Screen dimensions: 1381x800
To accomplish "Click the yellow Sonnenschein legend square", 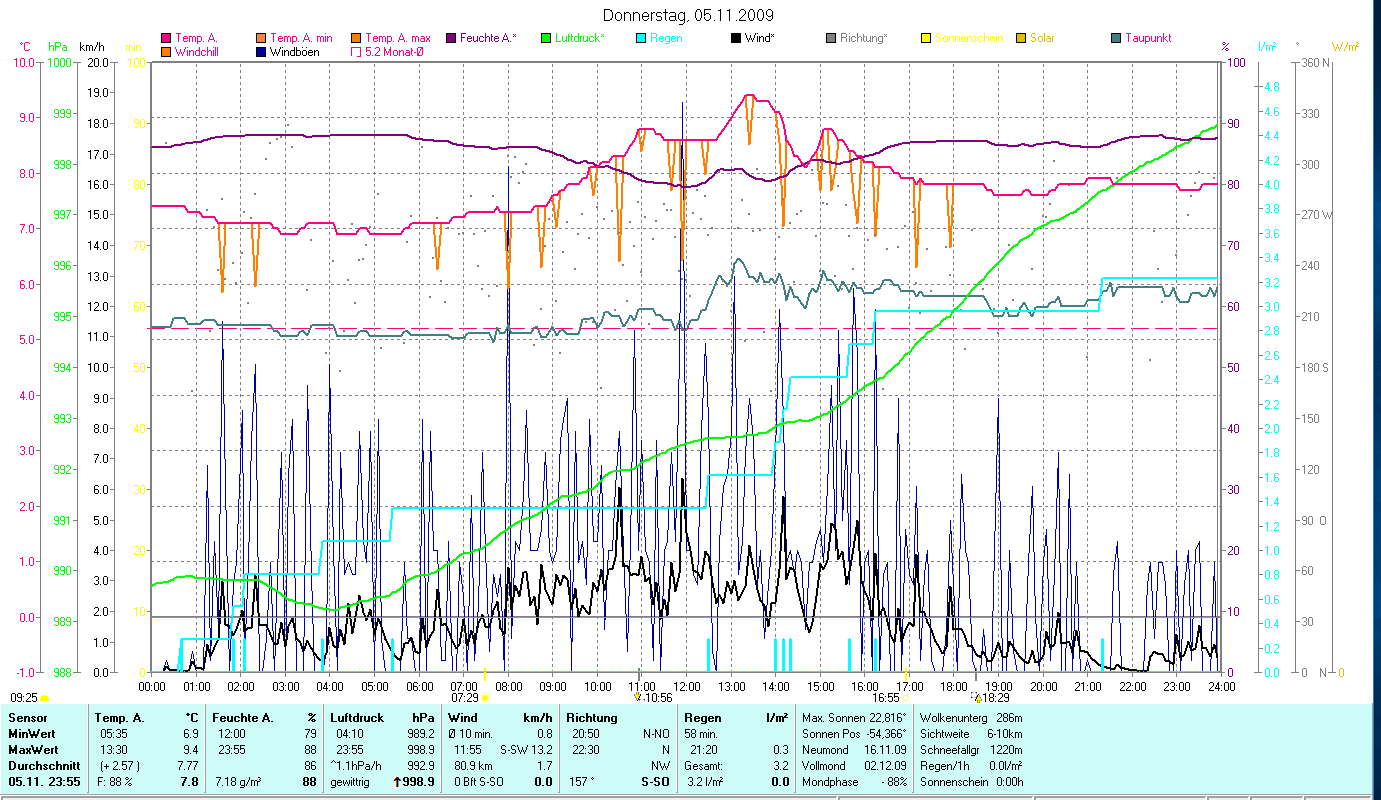I will pyautogui.click(x=926, y=38).
